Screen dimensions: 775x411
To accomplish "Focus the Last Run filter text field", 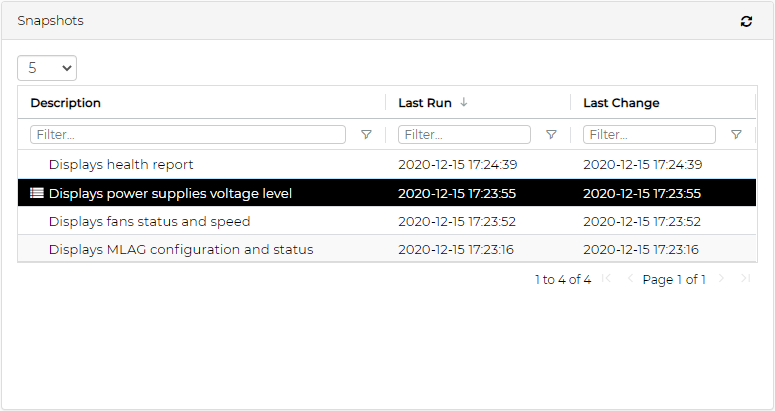I will tap(464, 134).
